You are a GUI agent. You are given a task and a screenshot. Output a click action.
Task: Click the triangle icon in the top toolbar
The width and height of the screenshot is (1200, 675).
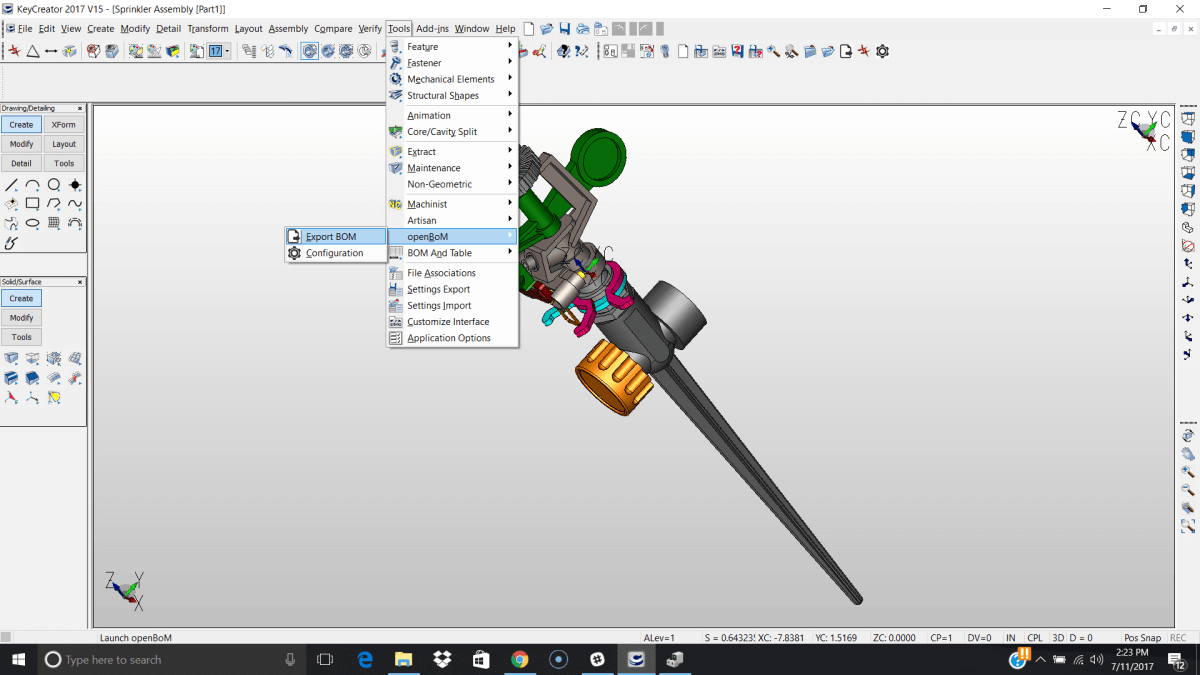click(x=32, y=51)
